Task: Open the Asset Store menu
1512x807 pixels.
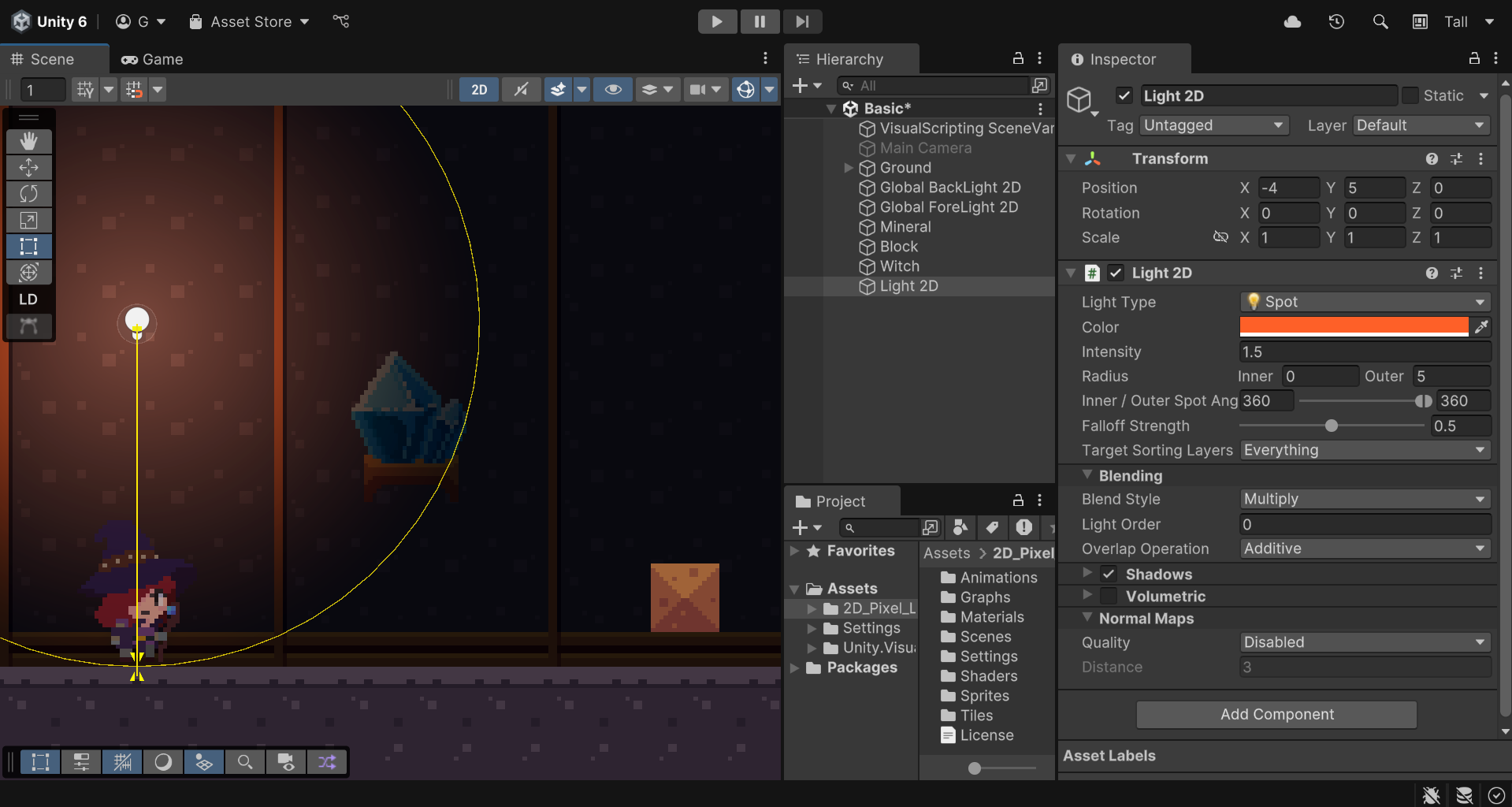Action: [250, 22]
